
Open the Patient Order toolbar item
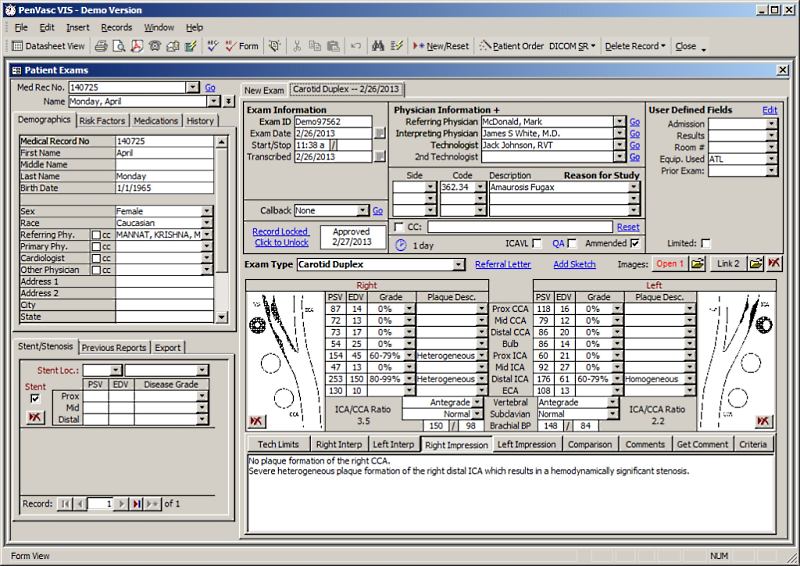(x=512, y=46)
